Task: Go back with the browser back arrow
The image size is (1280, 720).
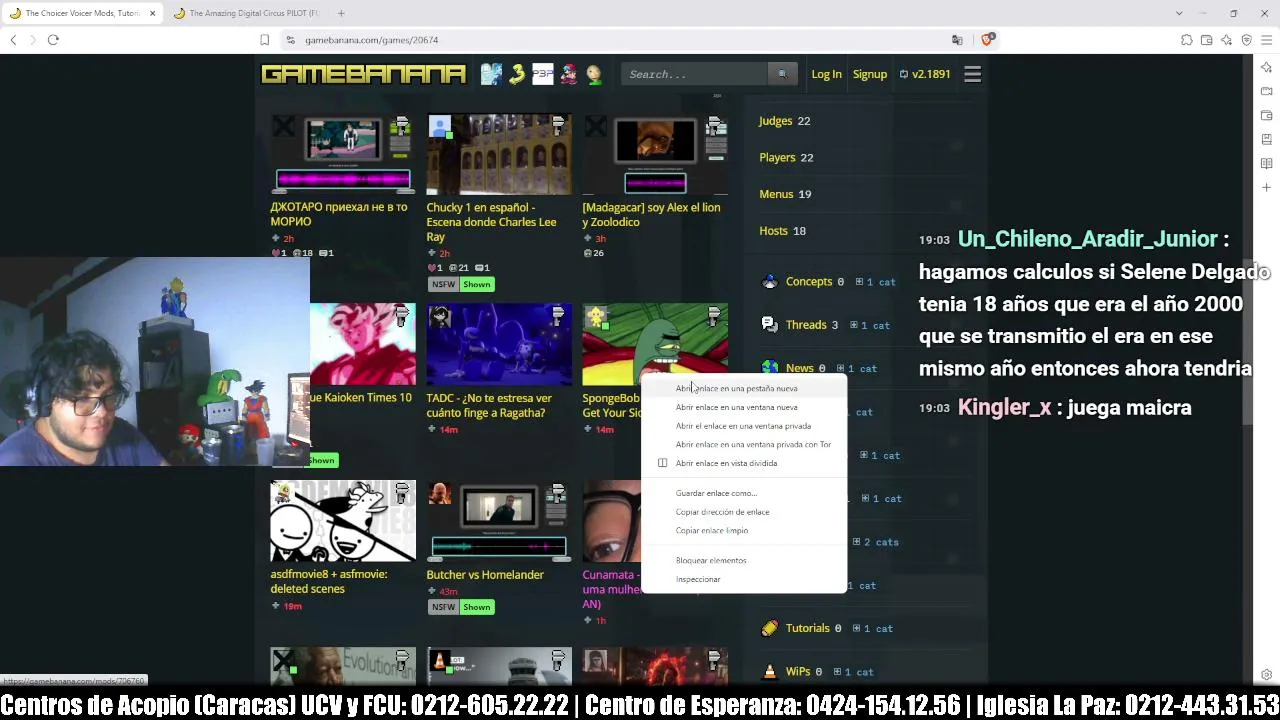Action: click(13, 40)
